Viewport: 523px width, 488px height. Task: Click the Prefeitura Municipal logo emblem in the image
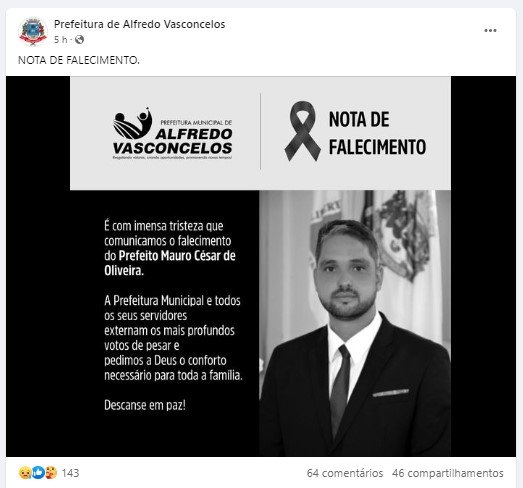[x=132, y=123]
